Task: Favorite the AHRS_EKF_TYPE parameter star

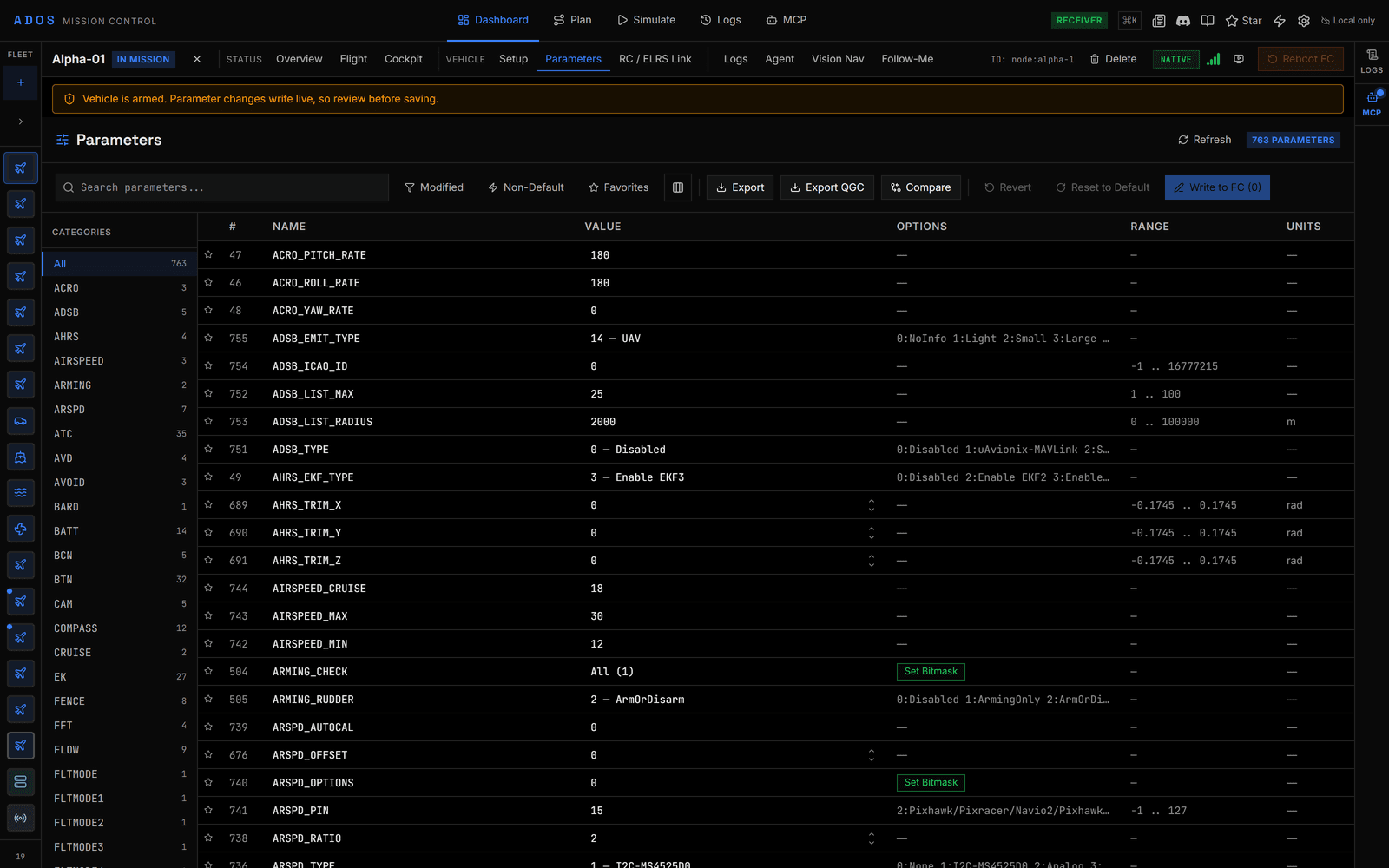Action: [x=208, y=477]
